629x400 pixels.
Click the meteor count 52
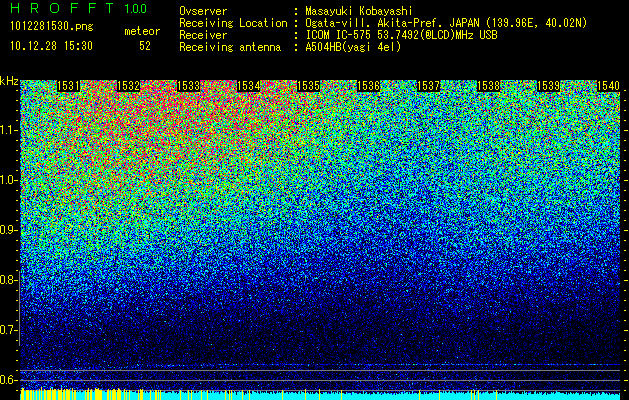click(145, 46)
